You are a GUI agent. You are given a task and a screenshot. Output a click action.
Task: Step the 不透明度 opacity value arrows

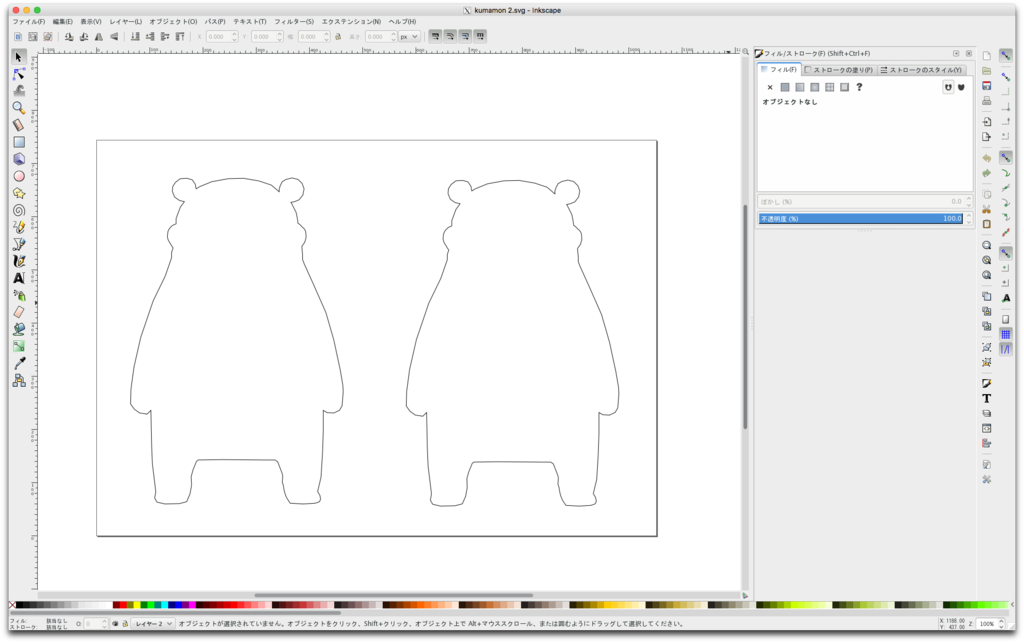click(x=968, y=218)
